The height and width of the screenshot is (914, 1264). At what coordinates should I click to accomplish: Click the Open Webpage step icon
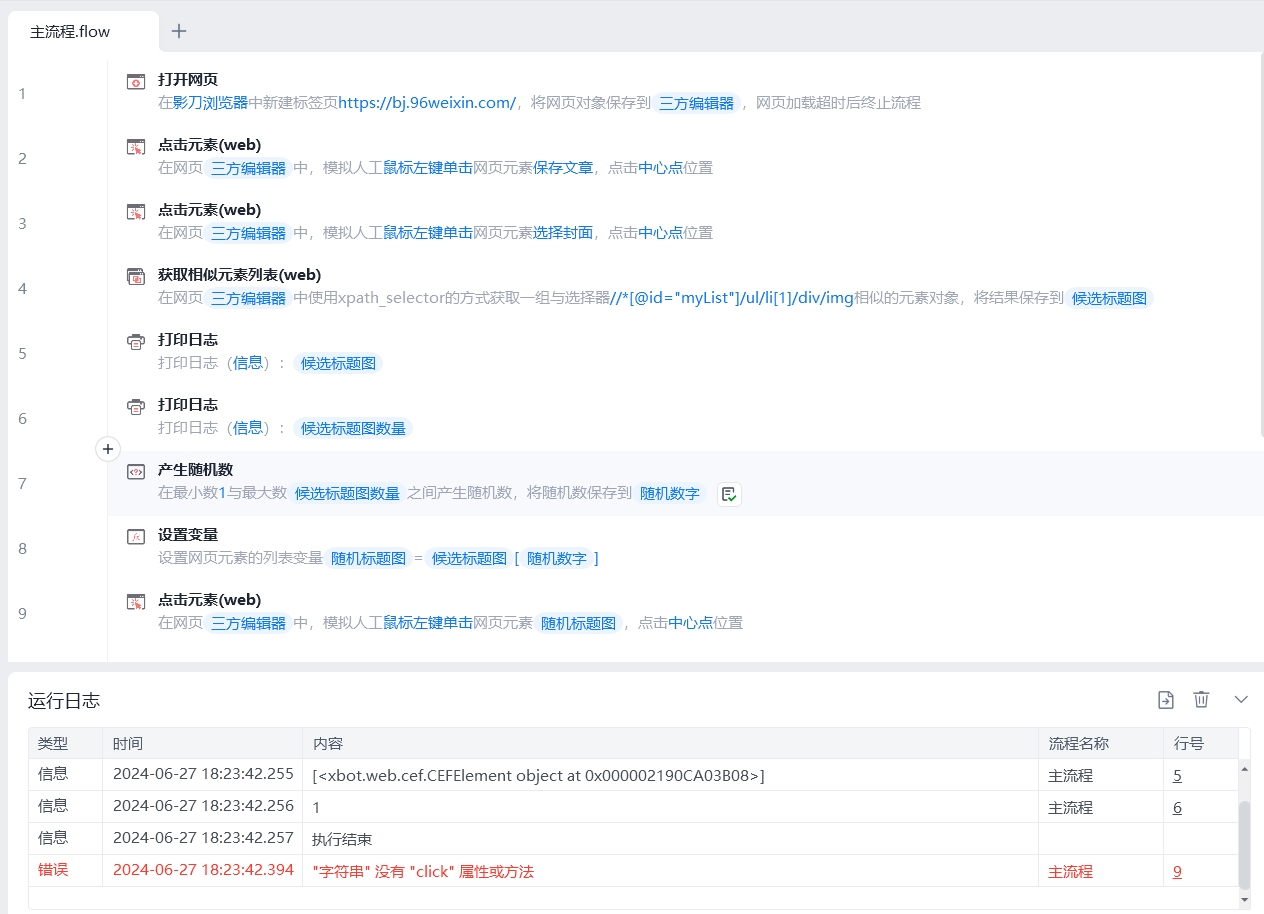point(136,81)
